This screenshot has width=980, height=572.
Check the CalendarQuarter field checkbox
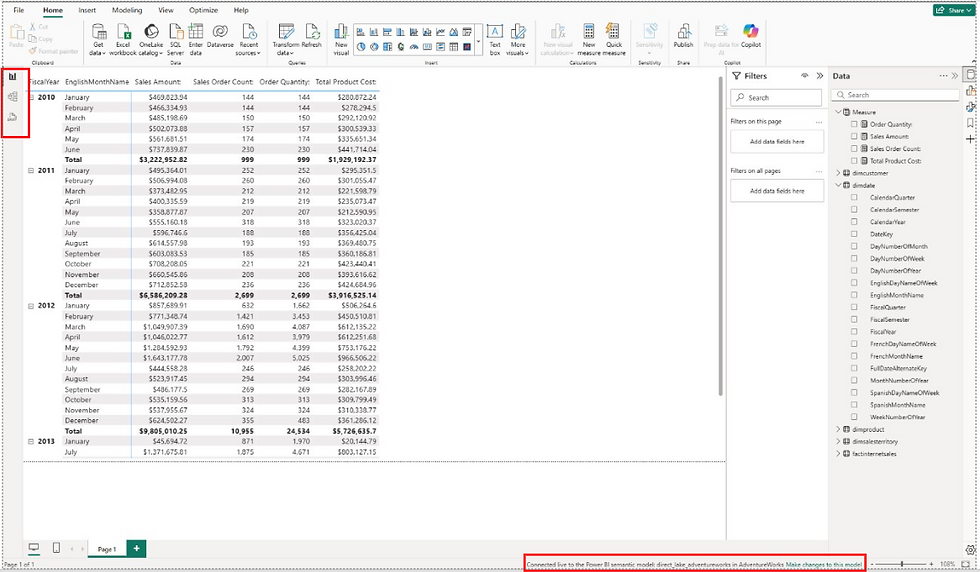click(x=854, y=198)
